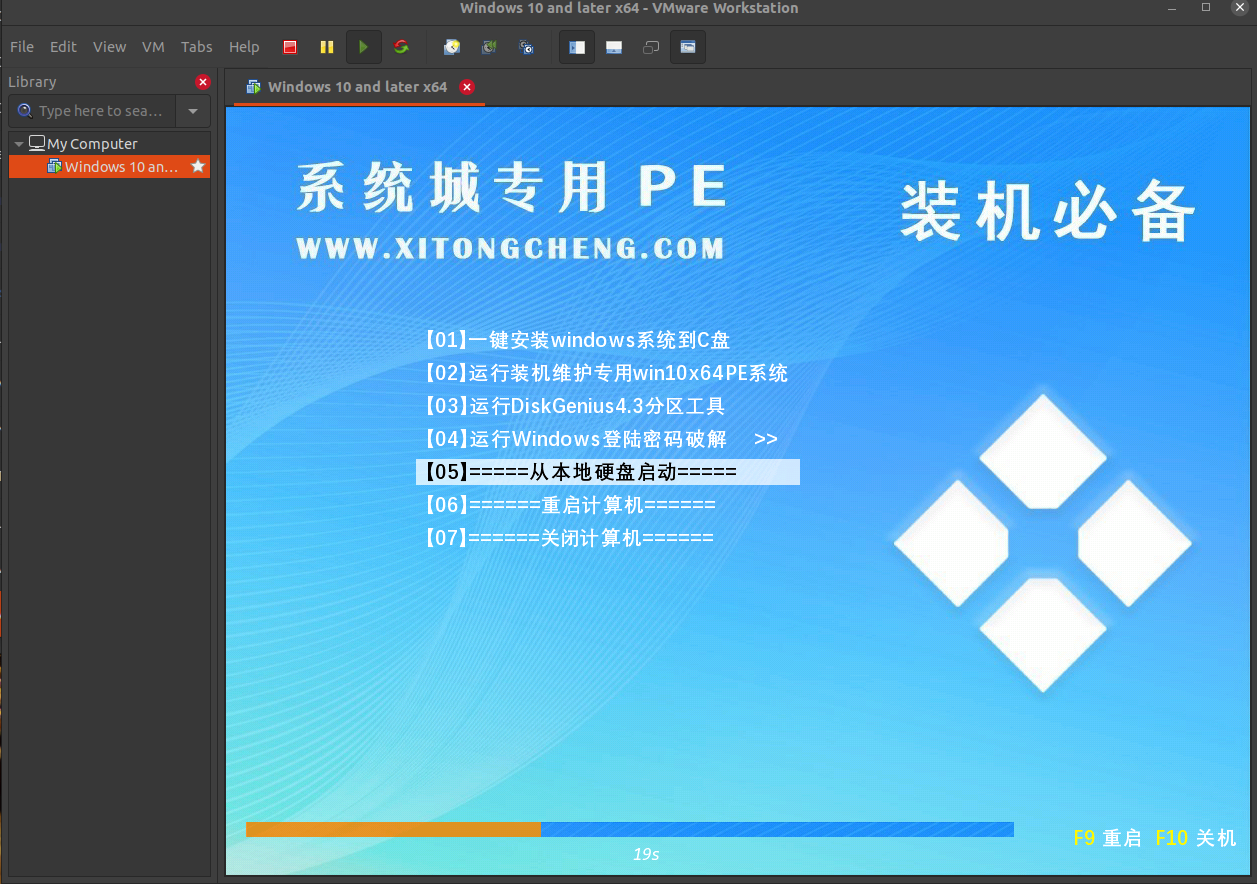
Task: Click the 19s countdown text
Action: click(x=646, y=854)
